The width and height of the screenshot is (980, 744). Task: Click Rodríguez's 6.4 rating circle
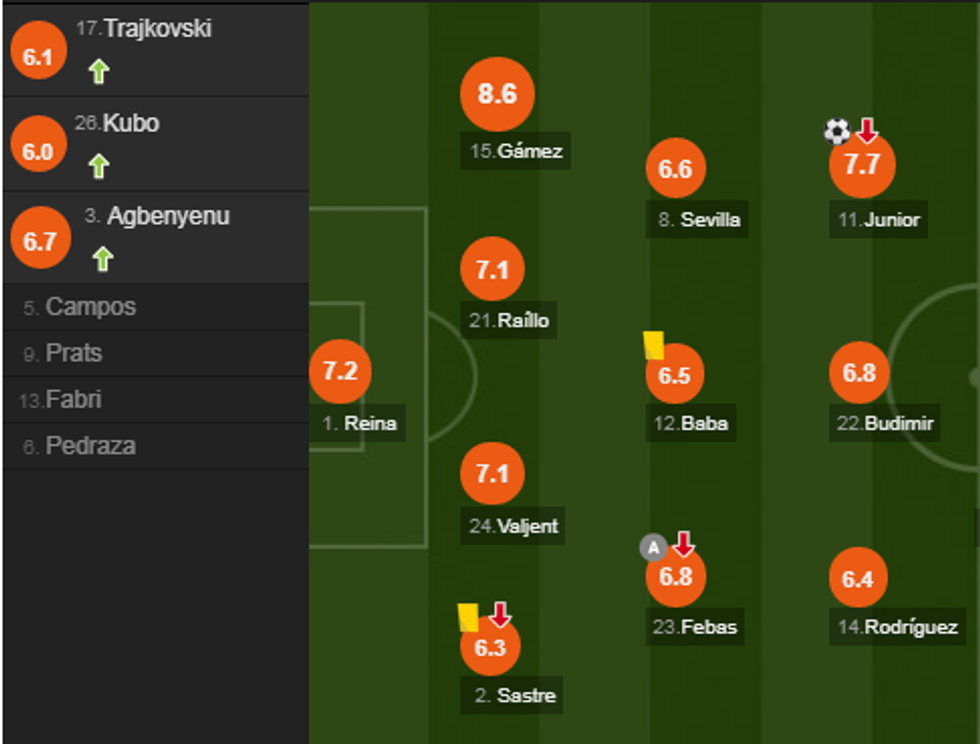coord(858,579)
